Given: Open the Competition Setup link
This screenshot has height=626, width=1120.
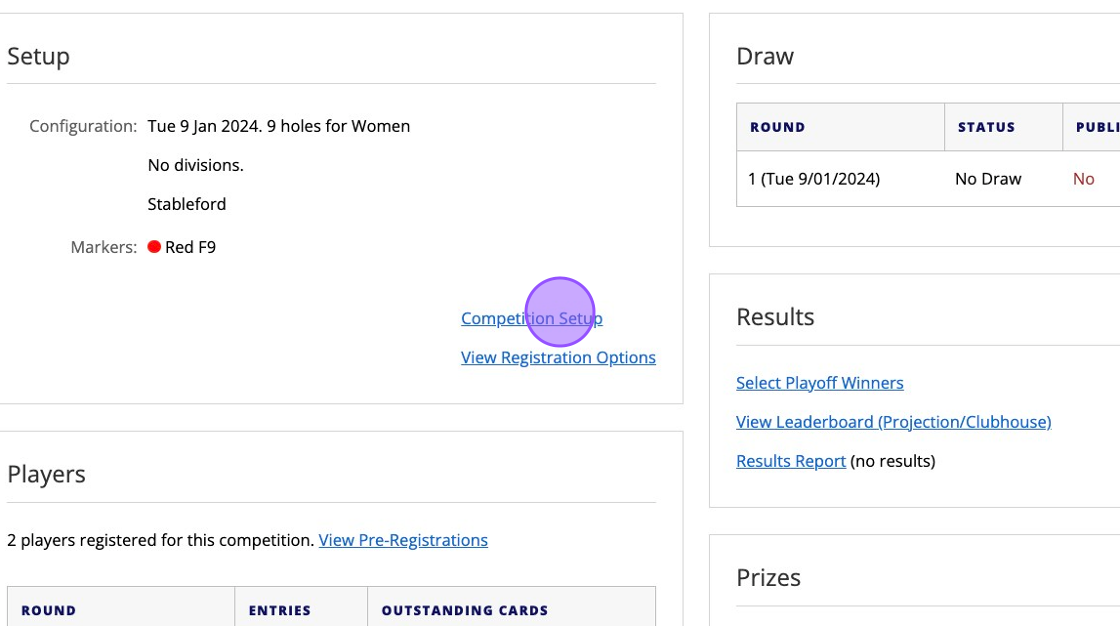Looking at the screenshot, I should (531, 318).
